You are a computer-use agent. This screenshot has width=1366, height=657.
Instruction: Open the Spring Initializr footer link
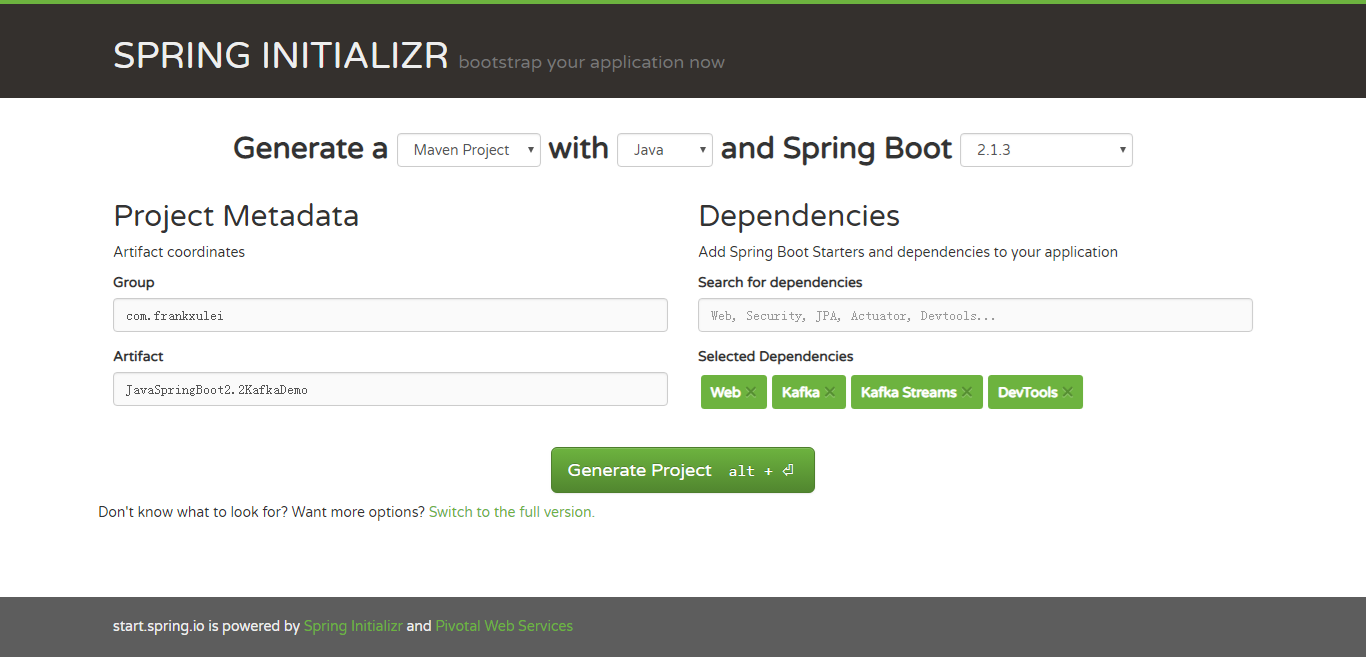[x=353, y=626]
